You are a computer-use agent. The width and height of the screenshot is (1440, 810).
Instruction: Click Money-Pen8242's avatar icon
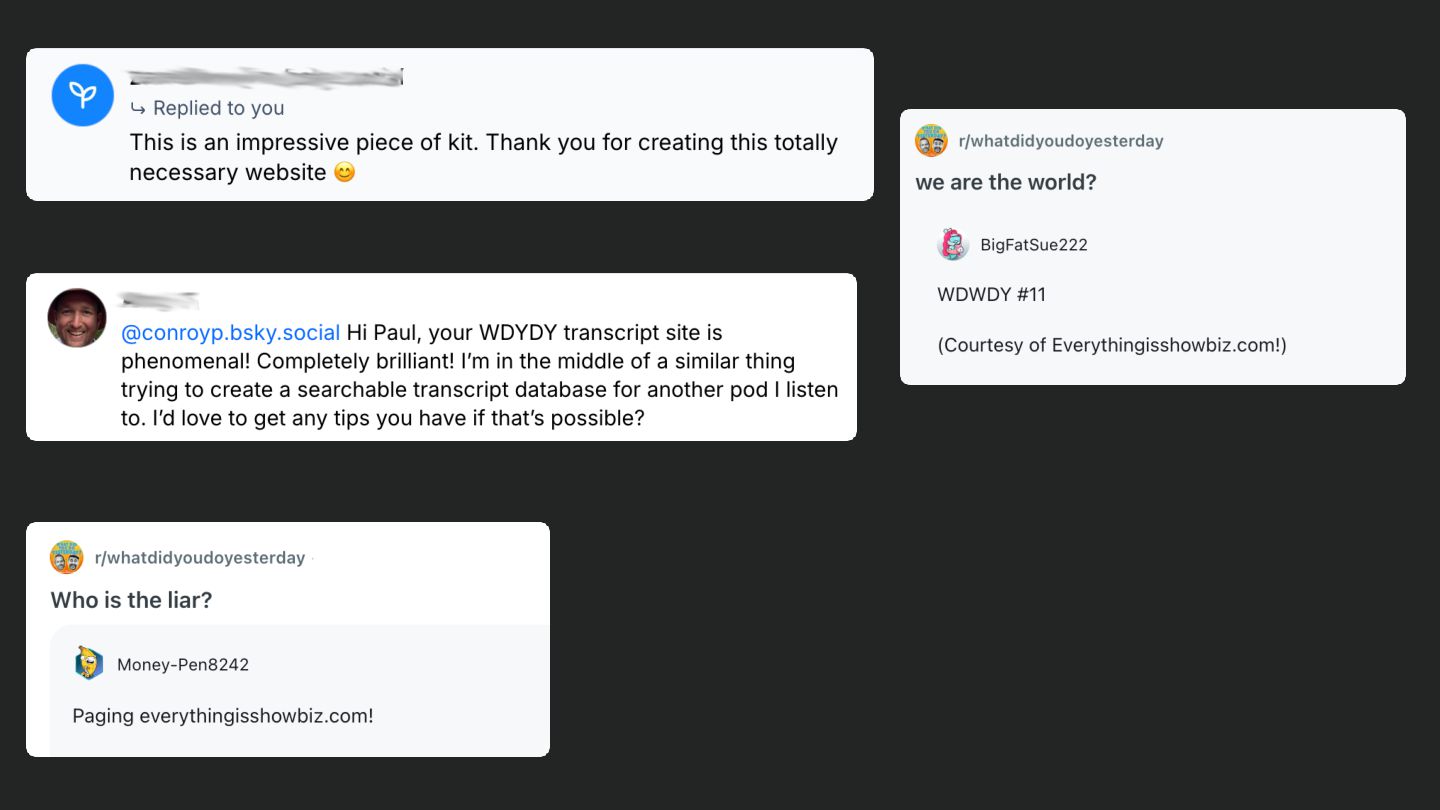(x=89, y=664)
